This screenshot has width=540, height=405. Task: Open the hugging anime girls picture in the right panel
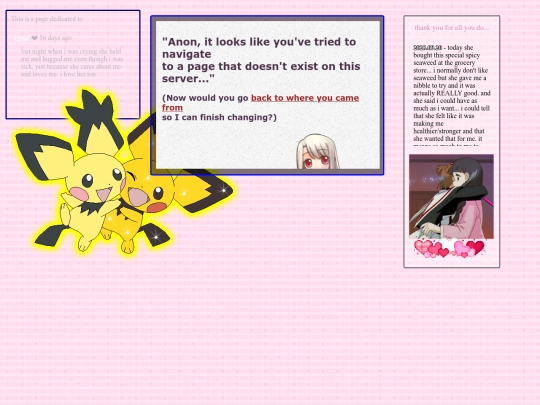click(x=451, y=197)
